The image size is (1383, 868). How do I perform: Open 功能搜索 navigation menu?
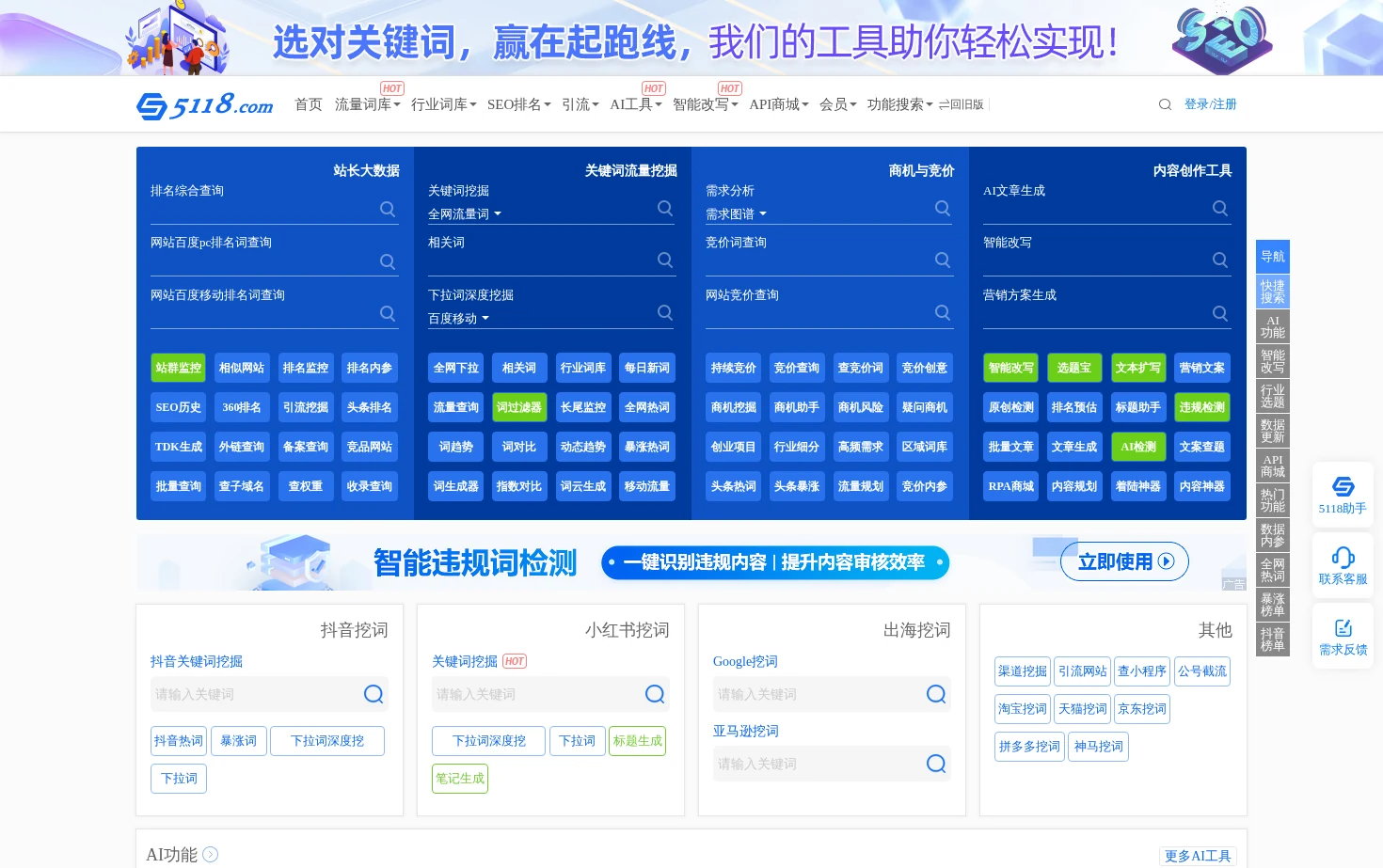pyautogui.click(x=900, y=104)
